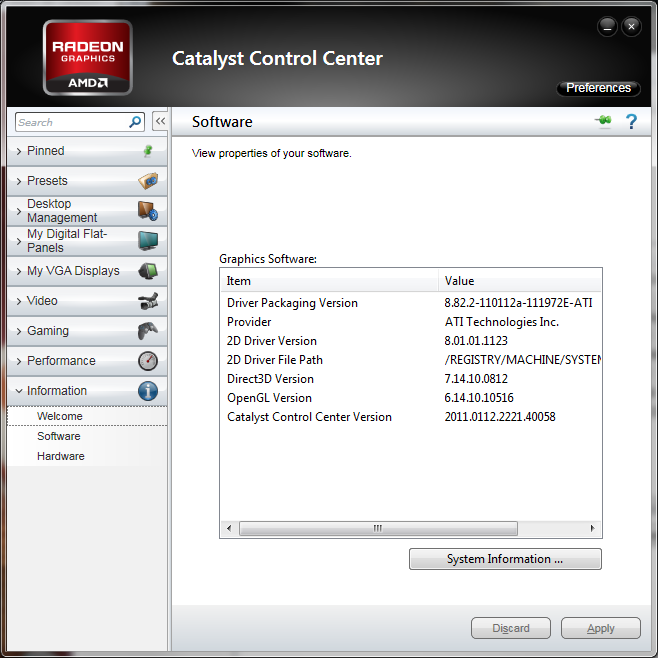Expand the Presets section chevron
Screen dimensions: 658x658
19,181
